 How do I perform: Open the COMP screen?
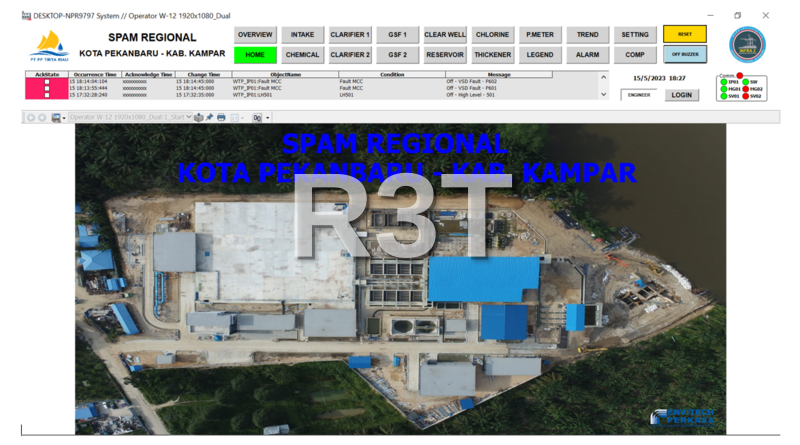point(635,55)
